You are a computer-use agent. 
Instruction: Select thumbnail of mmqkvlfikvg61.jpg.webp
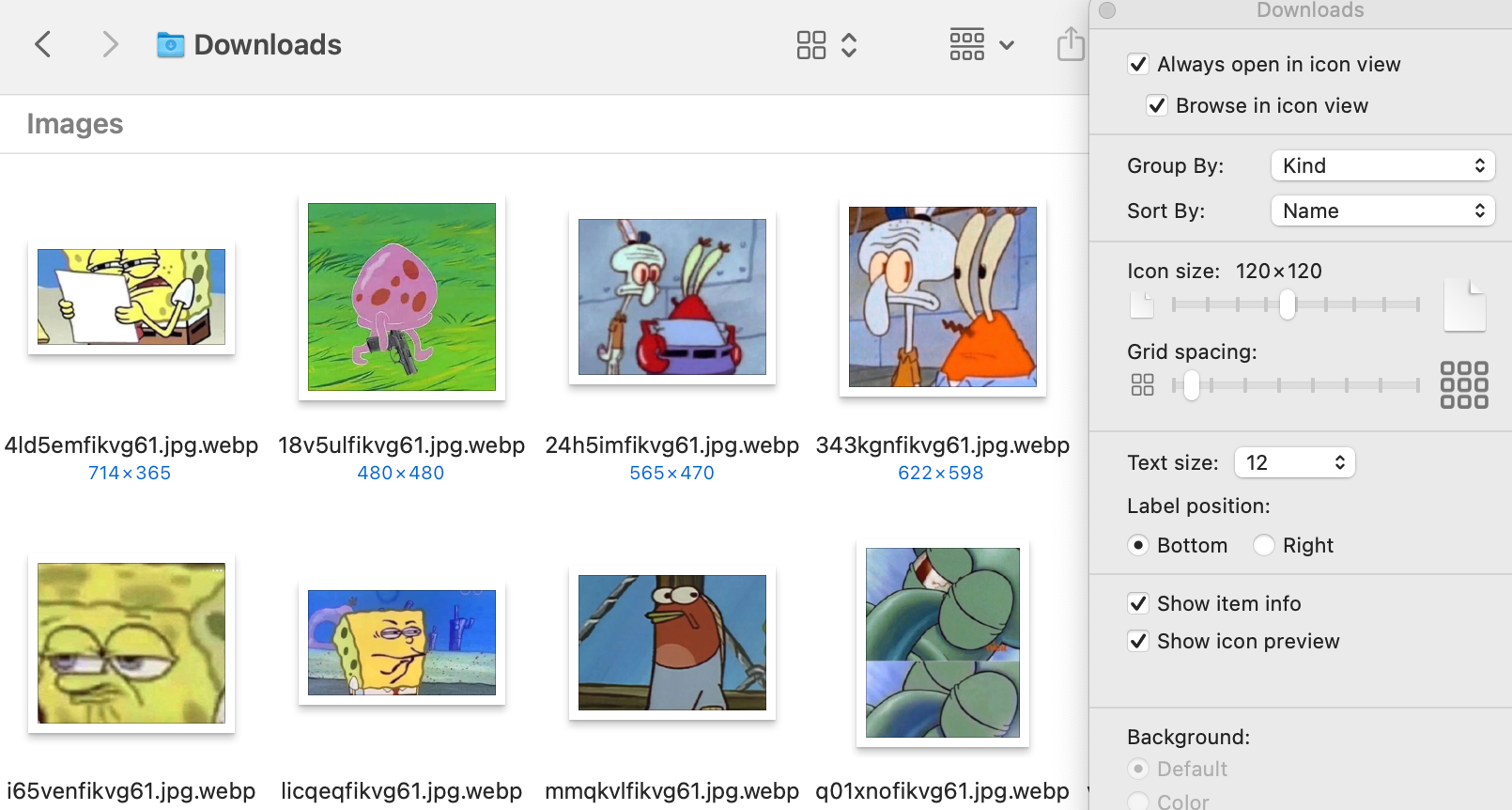tap(672, 643)
